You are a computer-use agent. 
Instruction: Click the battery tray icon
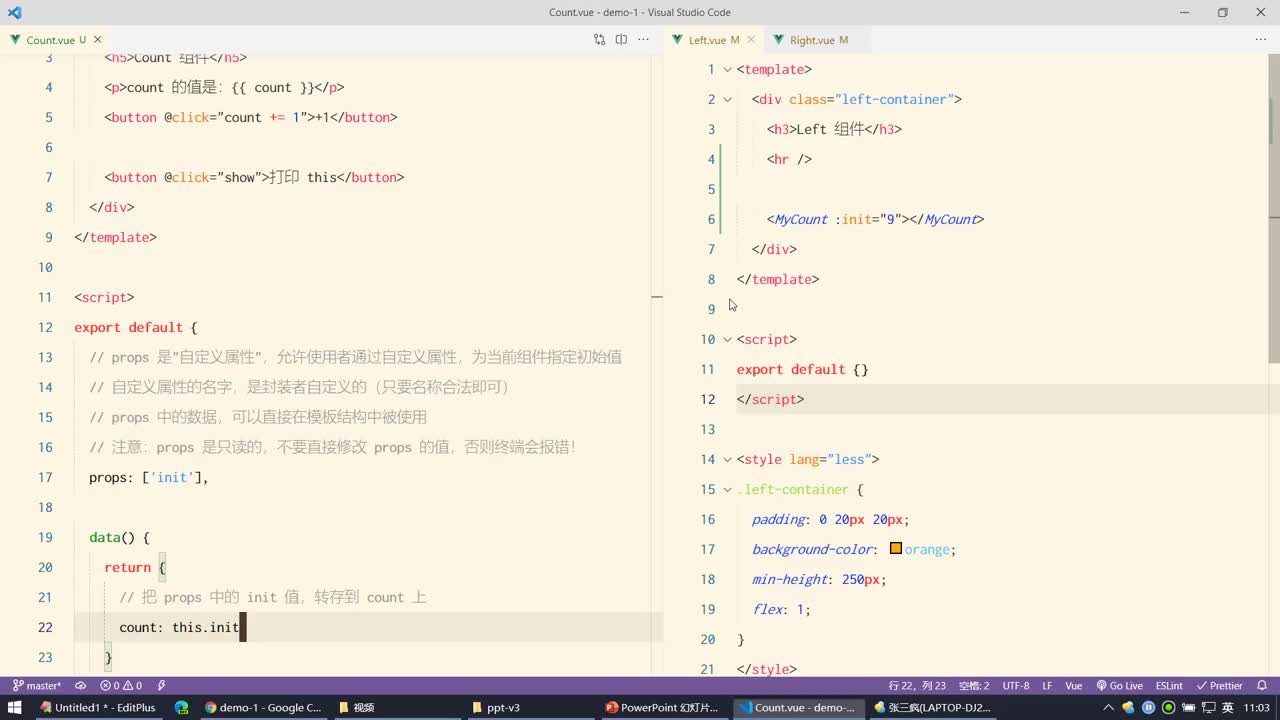point(1188,707)
